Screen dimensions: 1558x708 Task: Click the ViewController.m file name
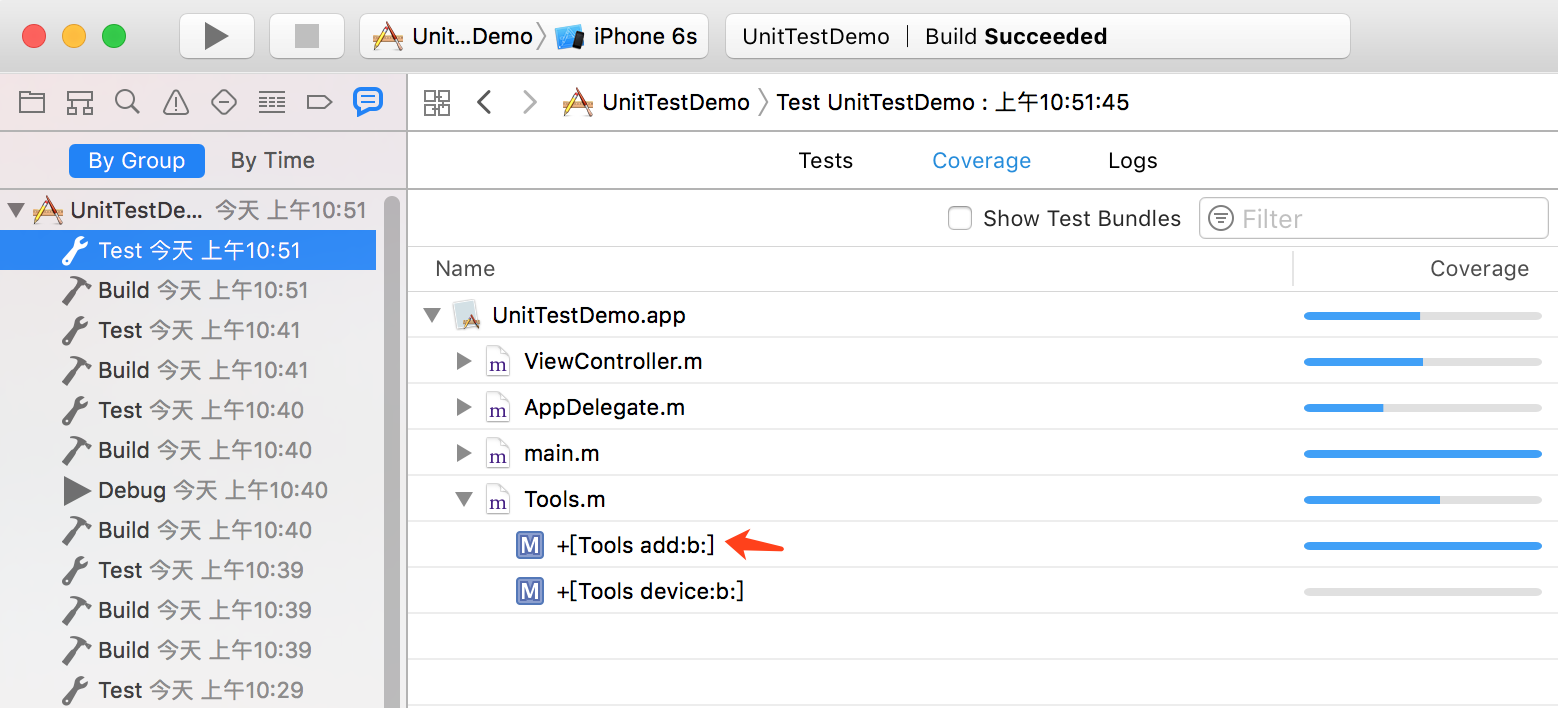point(613,361)
